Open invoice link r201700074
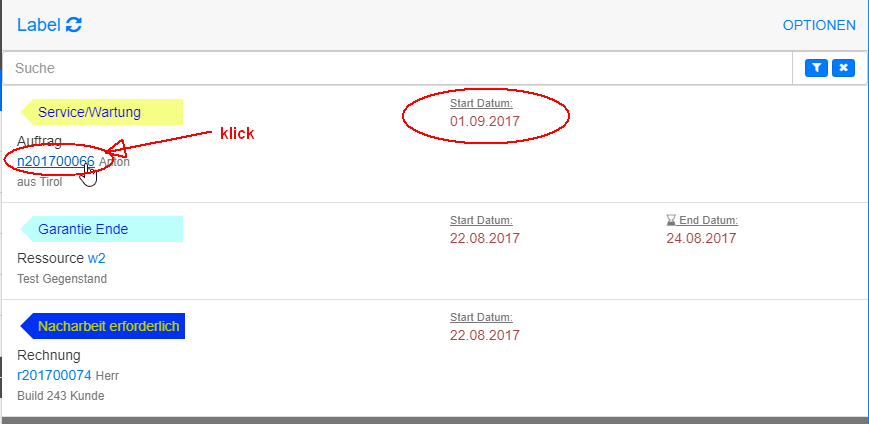 point(54,375)
